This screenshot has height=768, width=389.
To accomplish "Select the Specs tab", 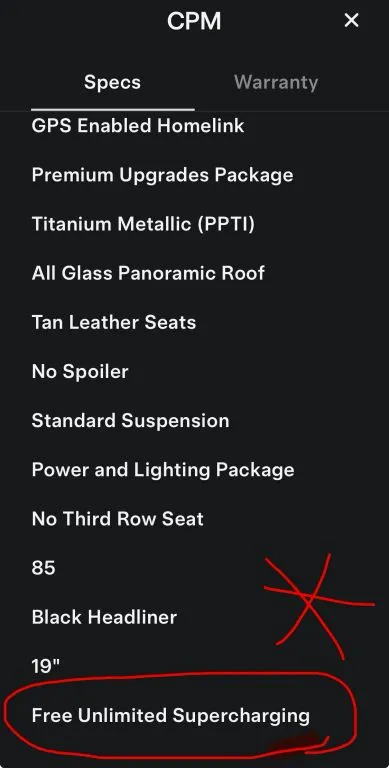I will [112, 82].
